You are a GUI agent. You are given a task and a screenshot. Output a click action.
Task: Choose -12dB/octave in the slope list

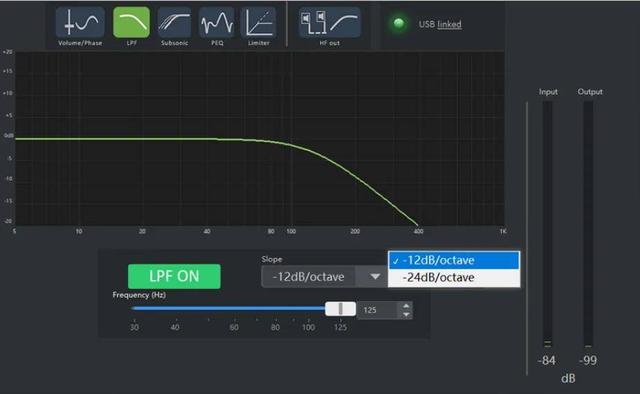click(454, 260)
